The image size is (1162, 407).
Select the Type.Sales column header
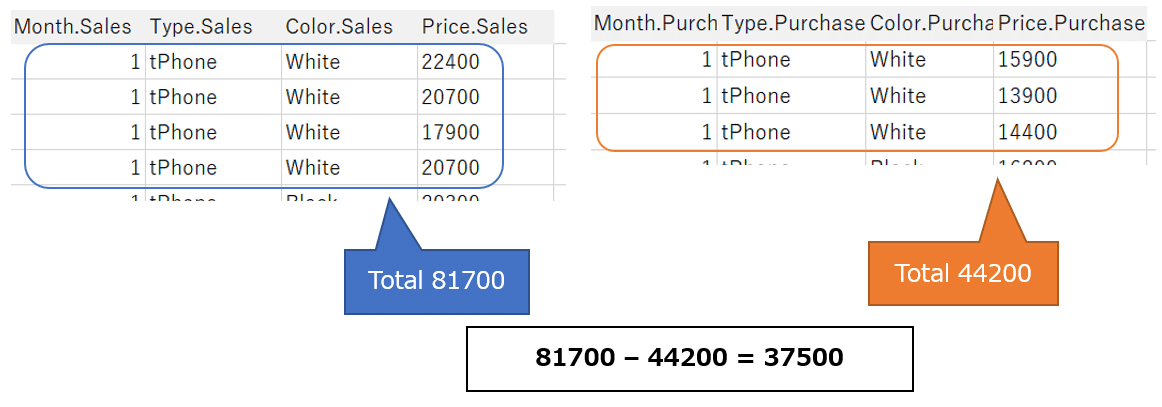(213, 27)
